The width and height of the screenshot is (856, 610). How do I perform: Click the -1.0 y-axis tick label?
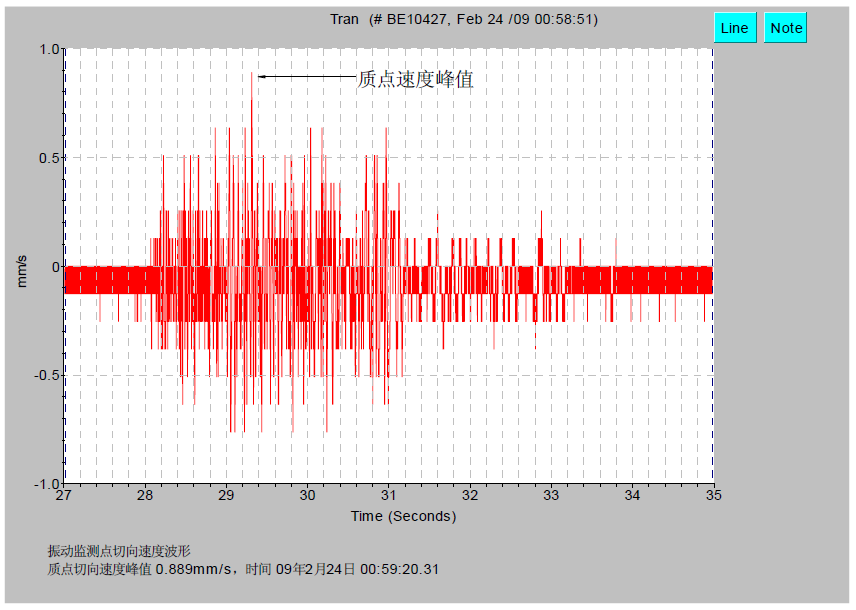pos(46,484)
